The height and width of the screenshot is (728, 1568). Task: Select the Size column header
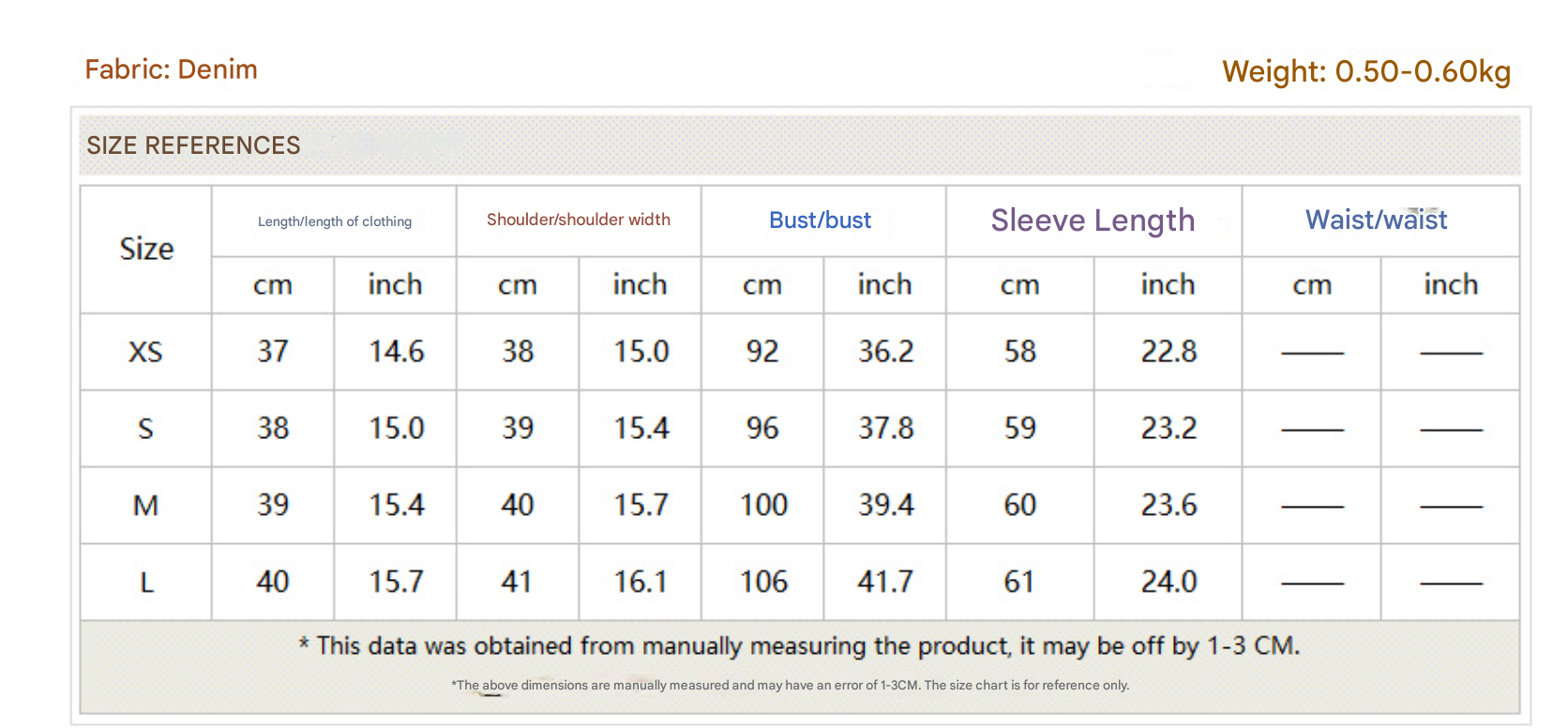(146, 249)
